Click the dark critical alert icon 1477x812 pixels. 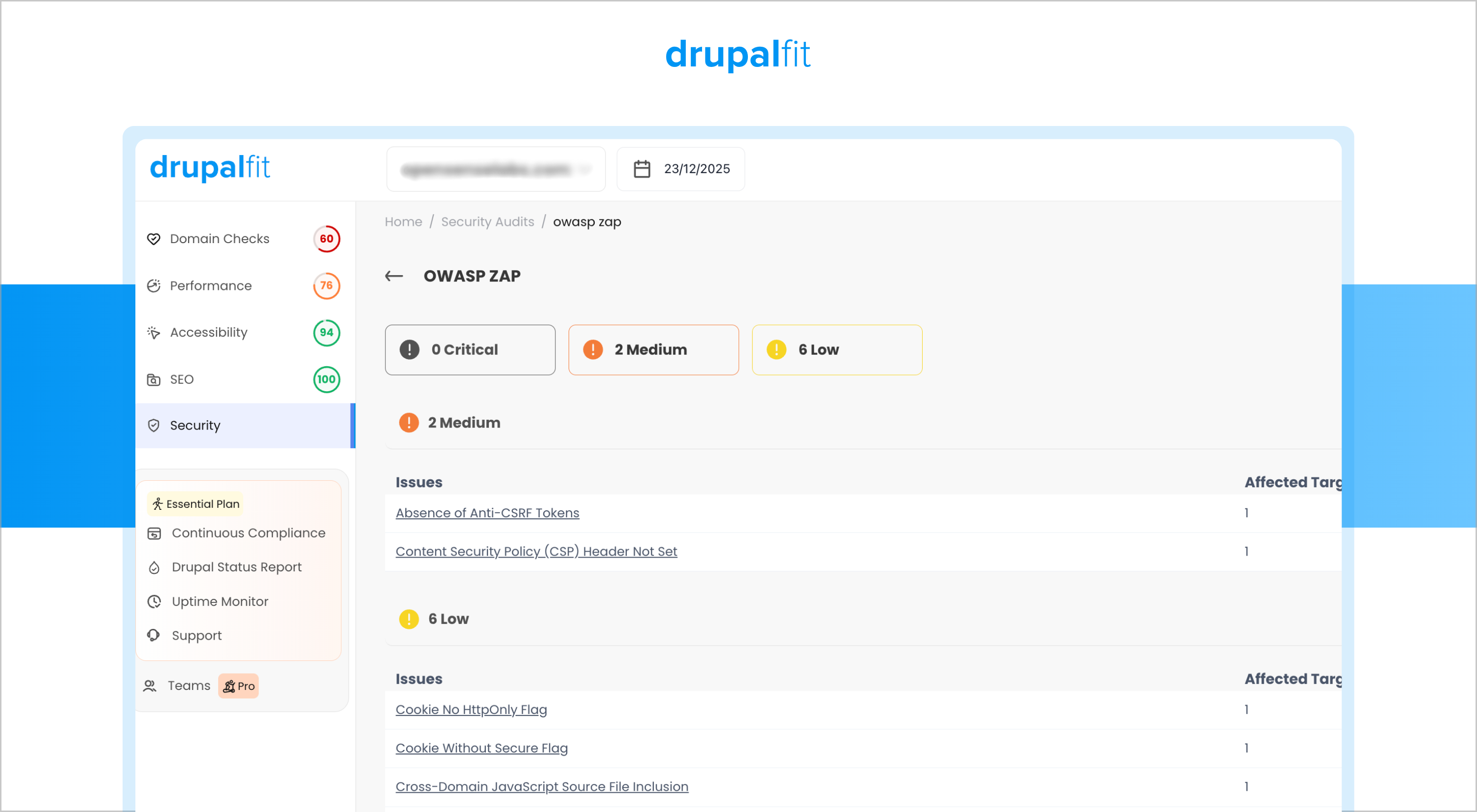[410, 349]
